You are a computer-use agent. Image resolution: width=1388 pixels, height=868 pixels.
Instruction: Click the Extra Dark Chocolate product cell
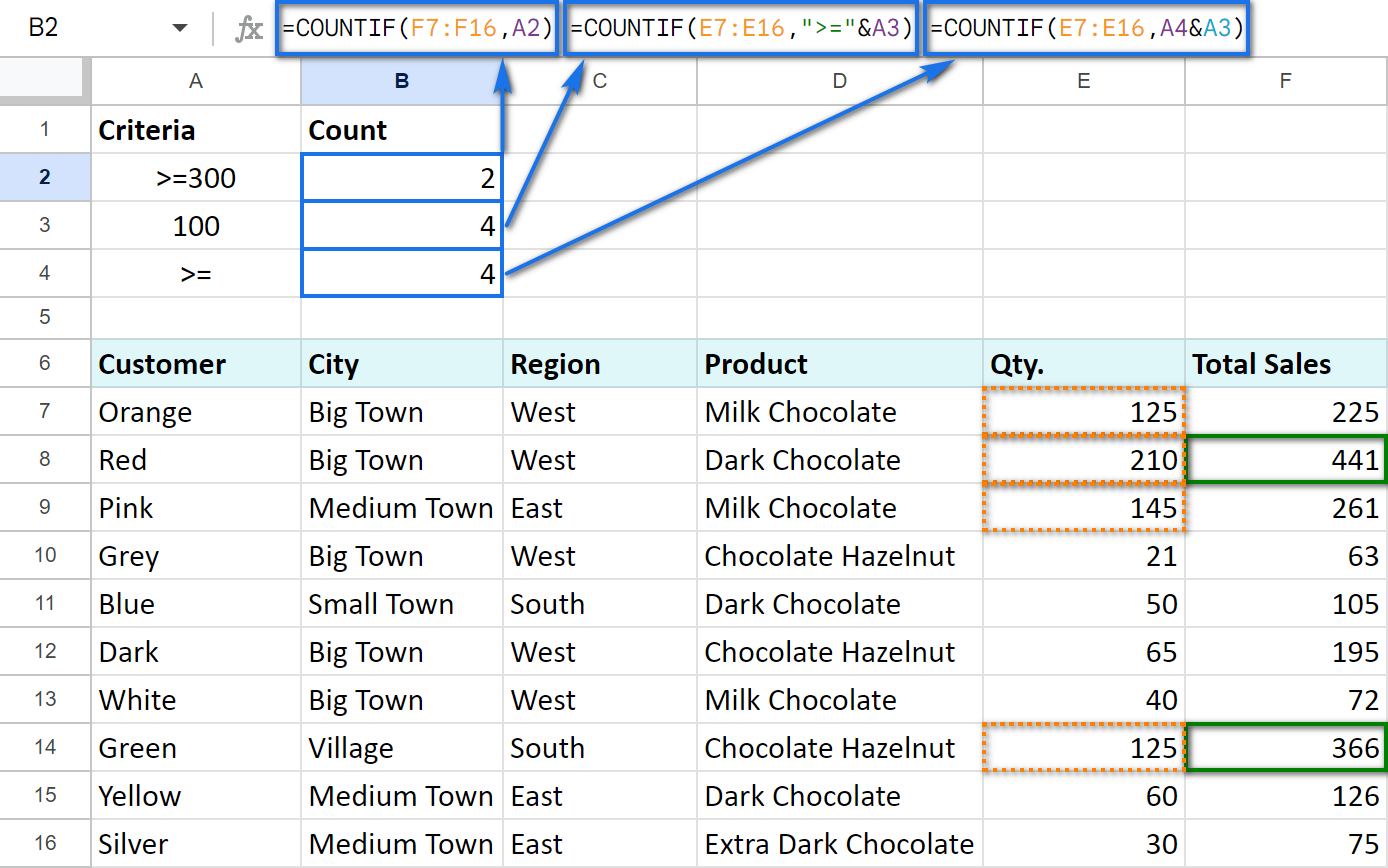[x=840, y=844]
